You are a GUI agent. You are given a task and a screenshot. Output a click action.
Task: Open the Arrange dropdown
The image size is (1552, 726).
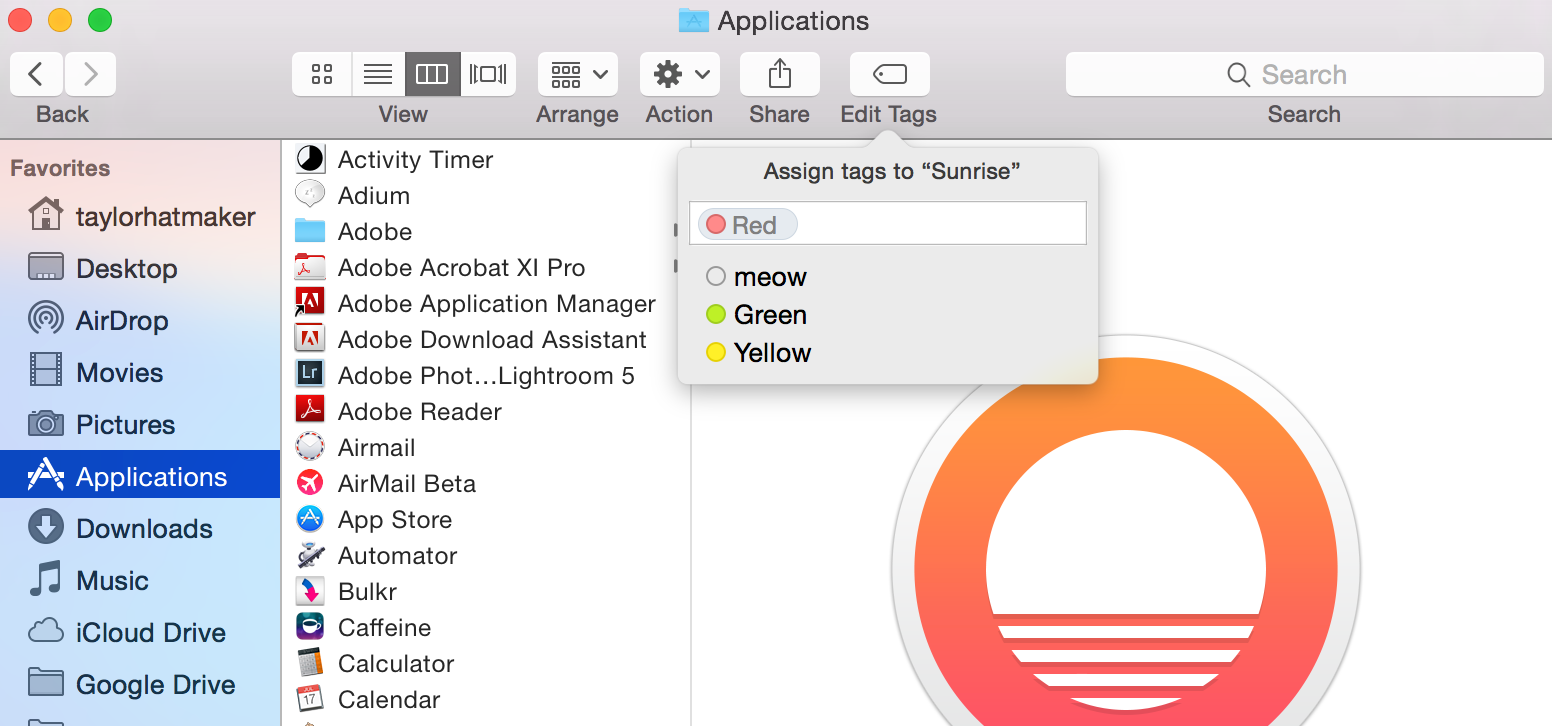pyautogui.click(x=578, y=74)
